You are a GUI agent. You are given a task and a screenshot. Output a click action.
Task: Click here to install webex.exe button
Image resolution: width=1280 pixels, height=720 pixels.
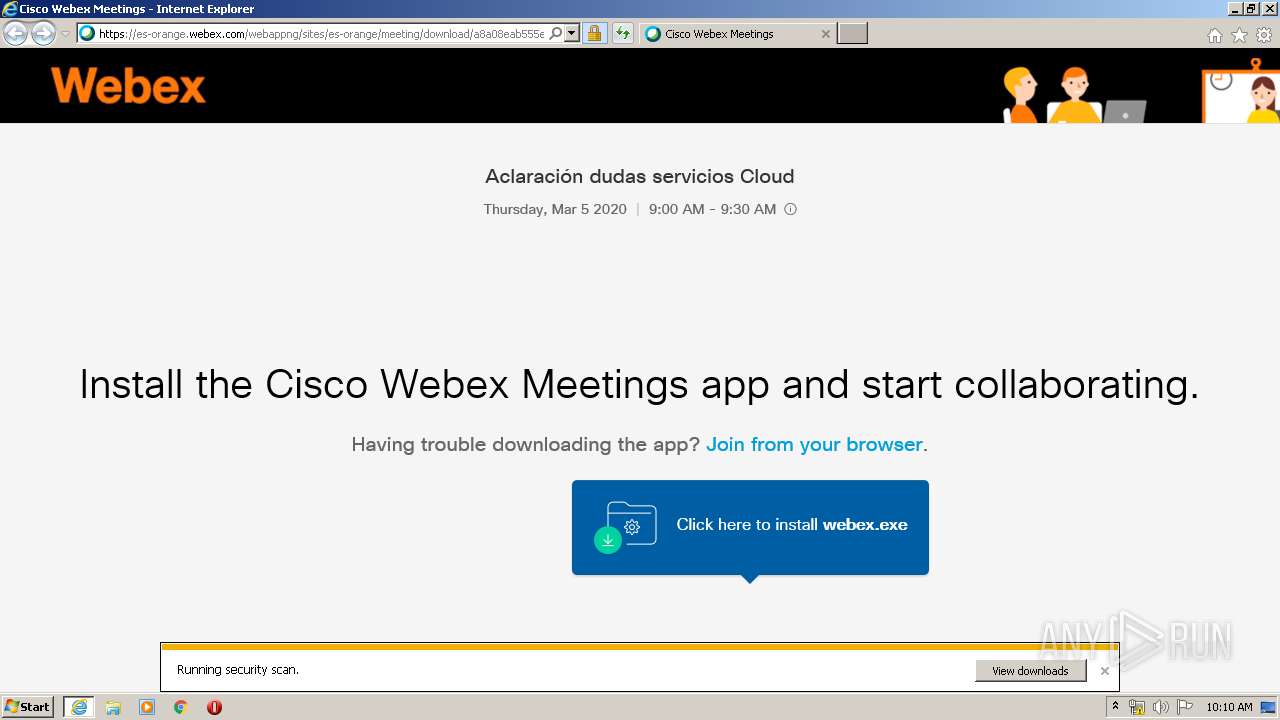[x=750, y=527]
